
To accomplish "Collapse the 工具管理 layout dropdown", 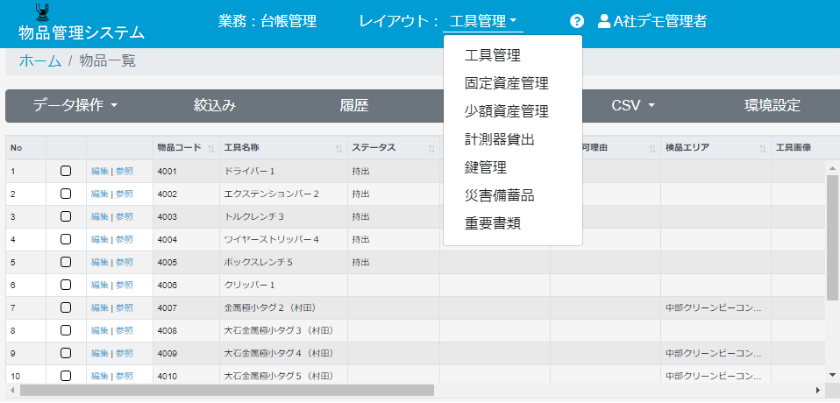I will (483, 21).
